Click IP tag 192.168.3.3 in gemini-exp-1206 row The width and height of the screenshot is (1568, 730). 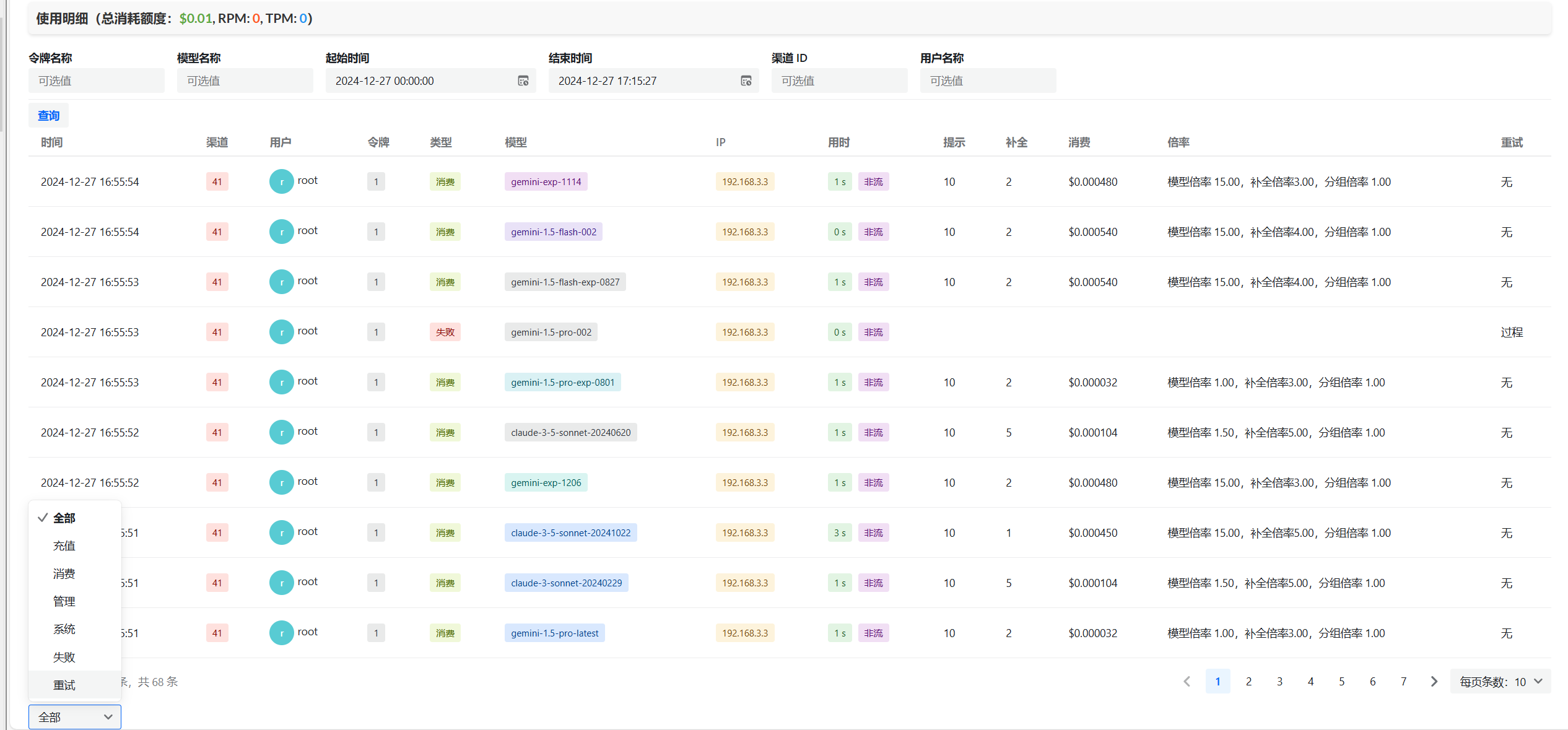pyautogui.click(x=745, y=482)
